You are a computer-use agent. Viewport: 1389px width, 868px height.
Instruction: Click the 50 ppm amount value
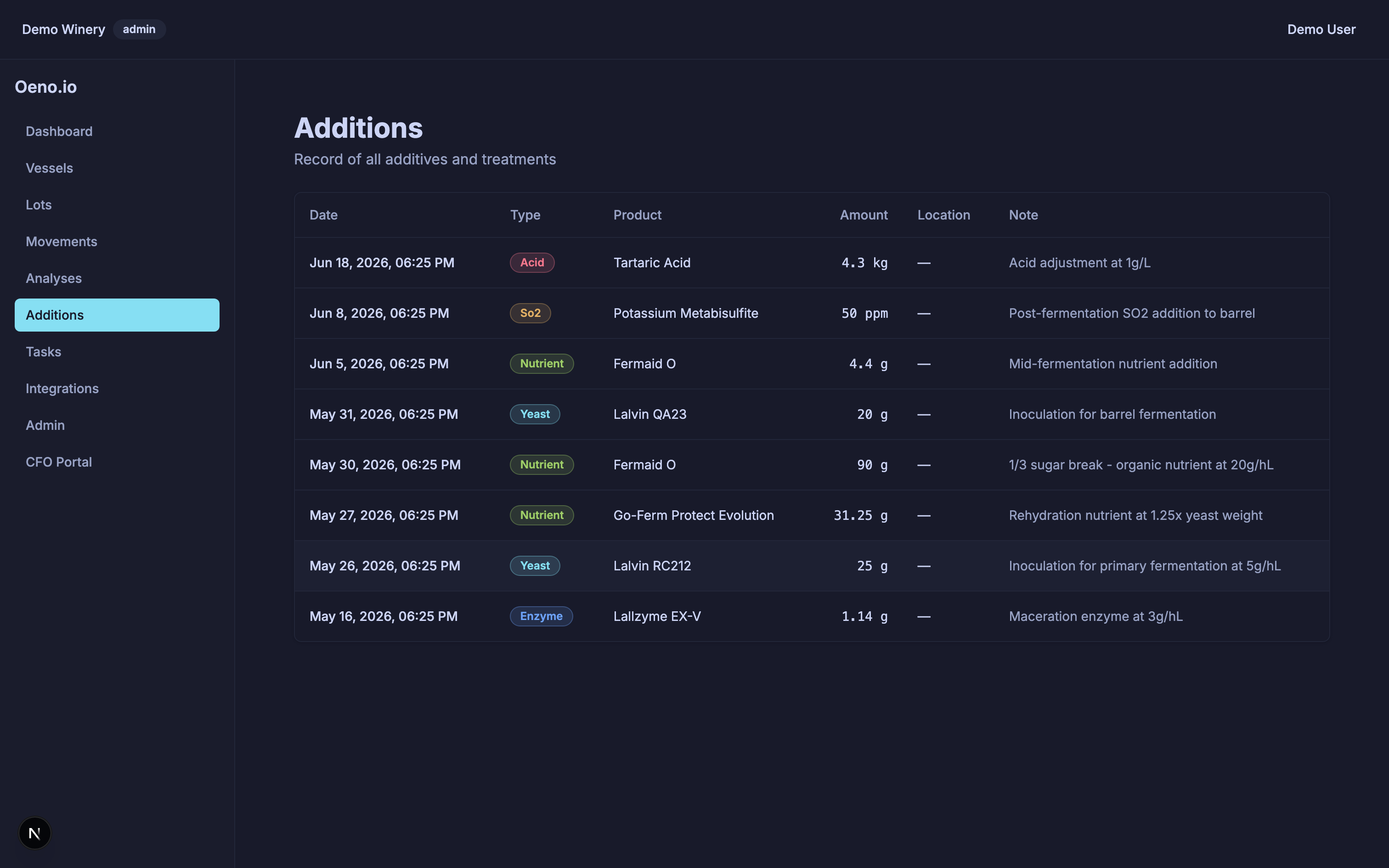(x=864, y=313)
